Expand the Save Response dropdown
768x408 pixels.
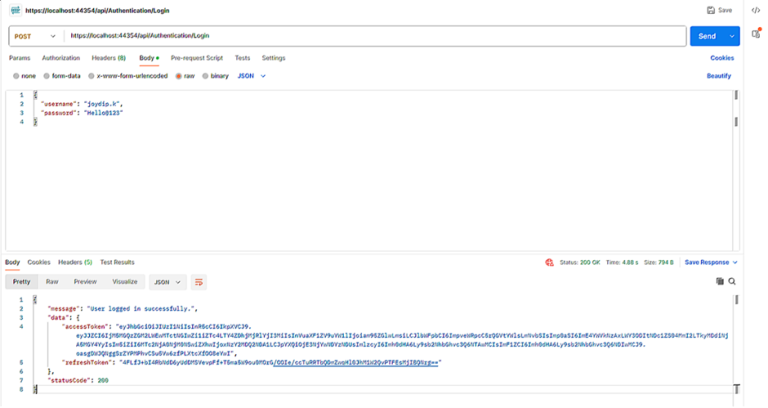[x=711, y=263]
